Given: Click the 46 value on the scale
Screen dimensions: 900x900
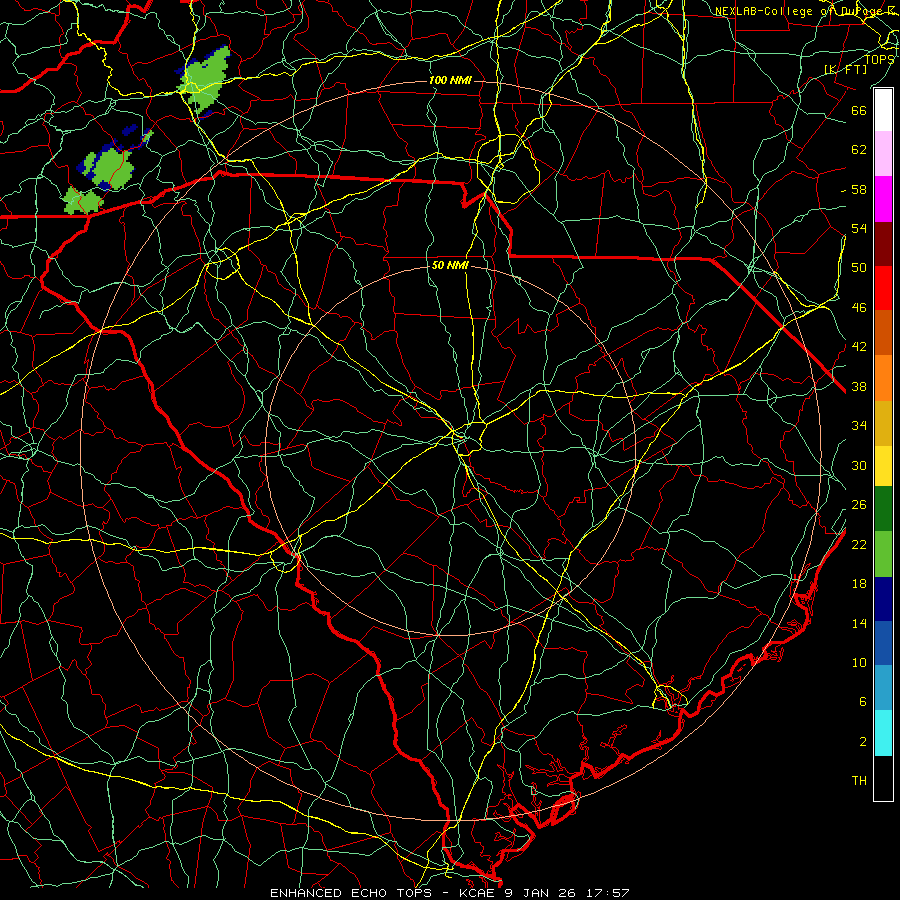Looking at the screenshot, I should 859,308.
